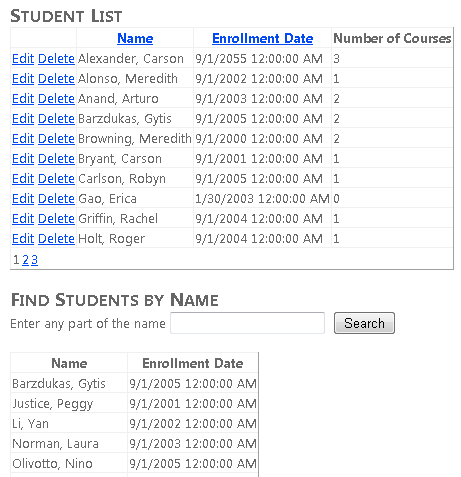Image resolution: width=461 pixels, height=477 pixels.
Task: Edit the Alexander, Carson row
Action: [23, 59]
